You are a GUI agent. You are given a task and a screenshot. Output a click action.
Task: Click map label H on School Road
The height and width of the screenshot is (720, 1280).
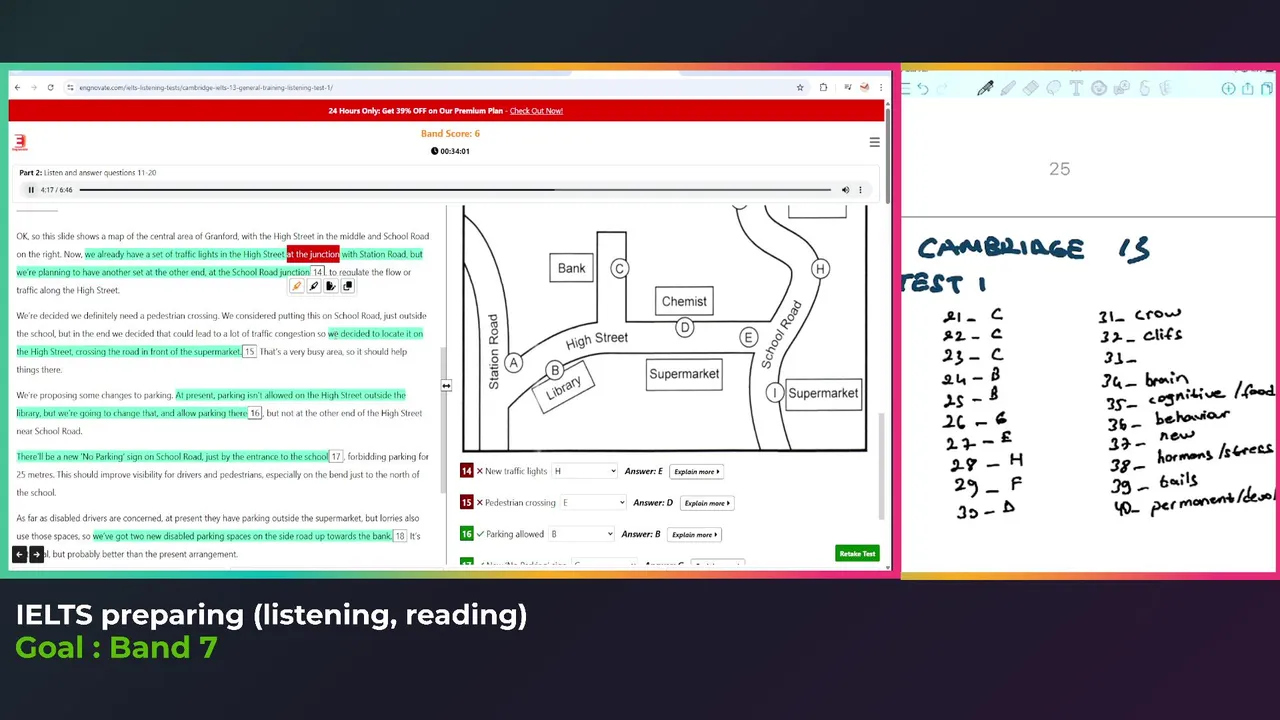(x=820, y=268)
